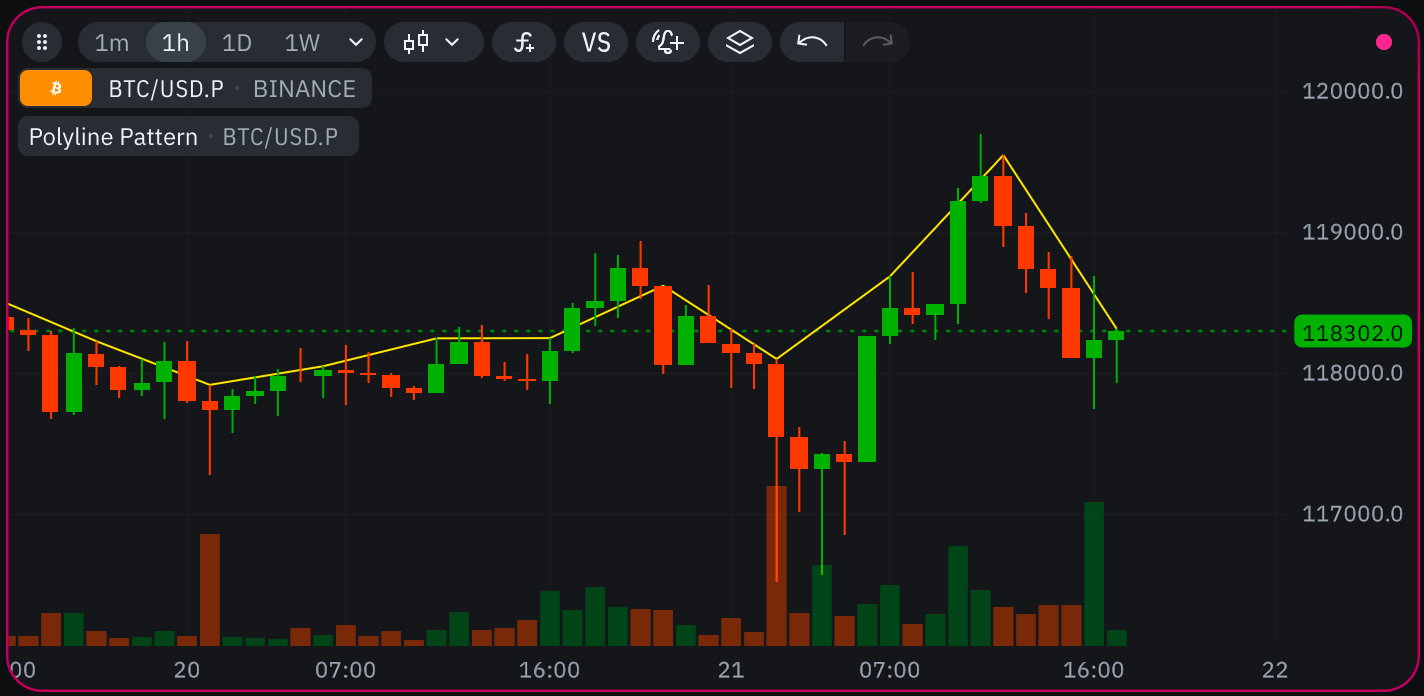Image resolution: width=1424 pixels, height=696 pixels.
Task: Click the 119000.0 price axis label
Action: pos(1352,232)
